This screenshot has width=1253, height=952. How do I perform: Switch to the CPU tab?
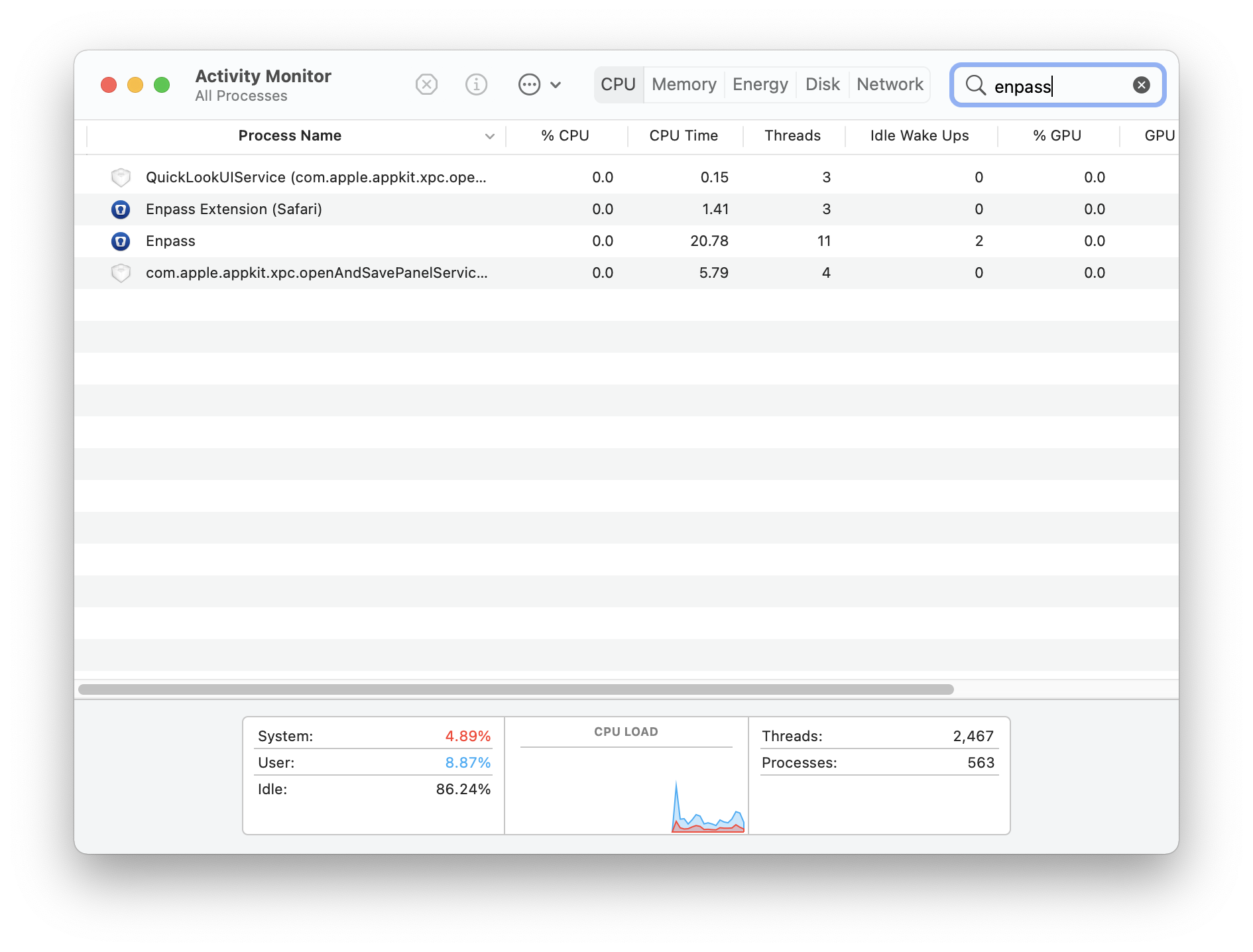(x=618, y=85)
